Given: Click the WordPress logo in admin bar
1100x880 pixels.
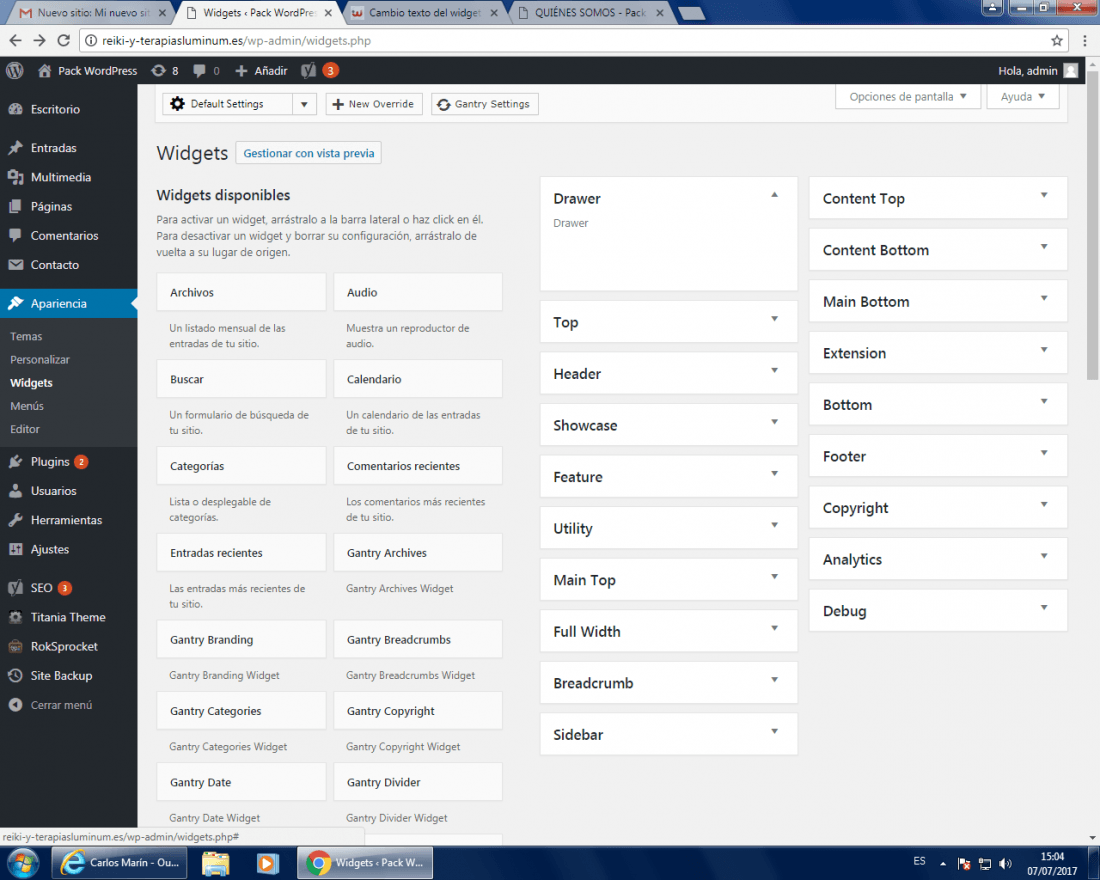Looking at the screenshot, I should click(15, 70).
